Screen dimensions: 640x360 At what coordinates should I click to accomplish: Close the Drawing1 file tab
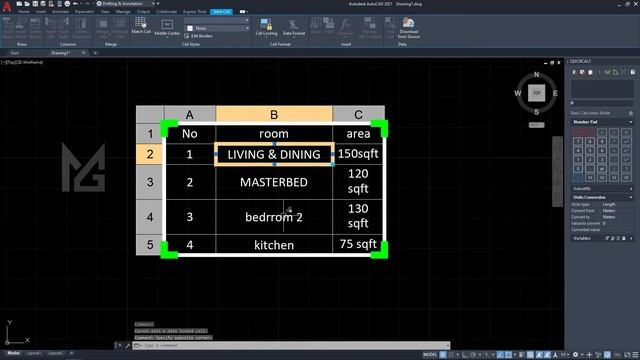(84, 53)
